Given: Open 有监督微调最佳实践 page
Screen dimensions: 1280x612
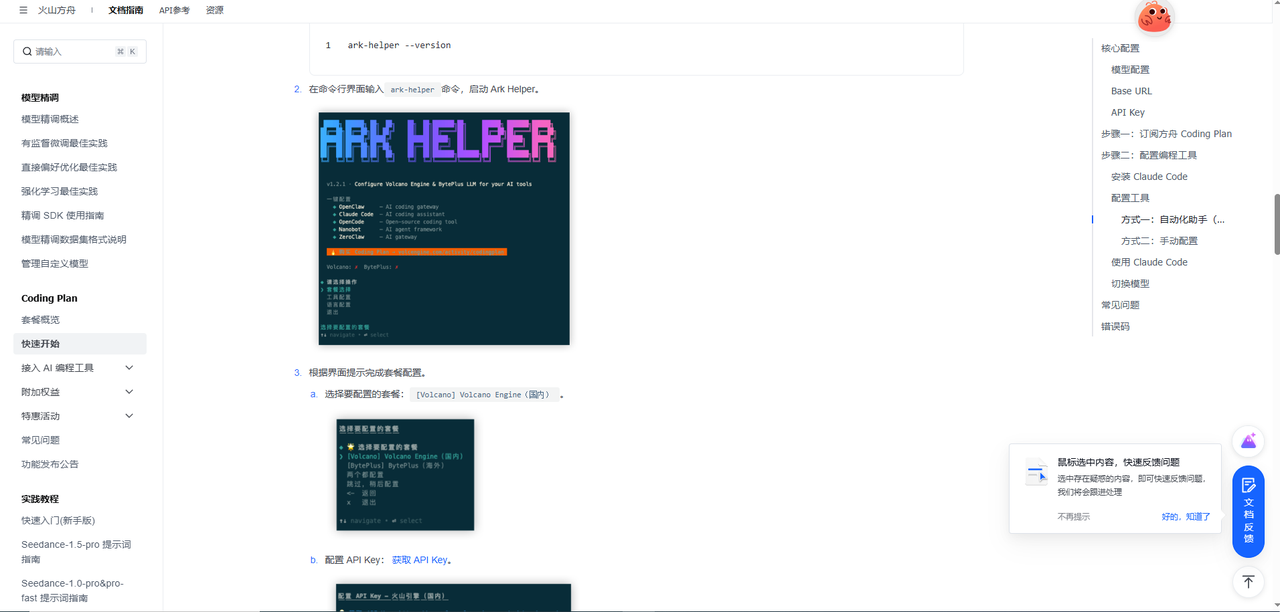Looking at the screenshot, I should [x=64, y=143].
